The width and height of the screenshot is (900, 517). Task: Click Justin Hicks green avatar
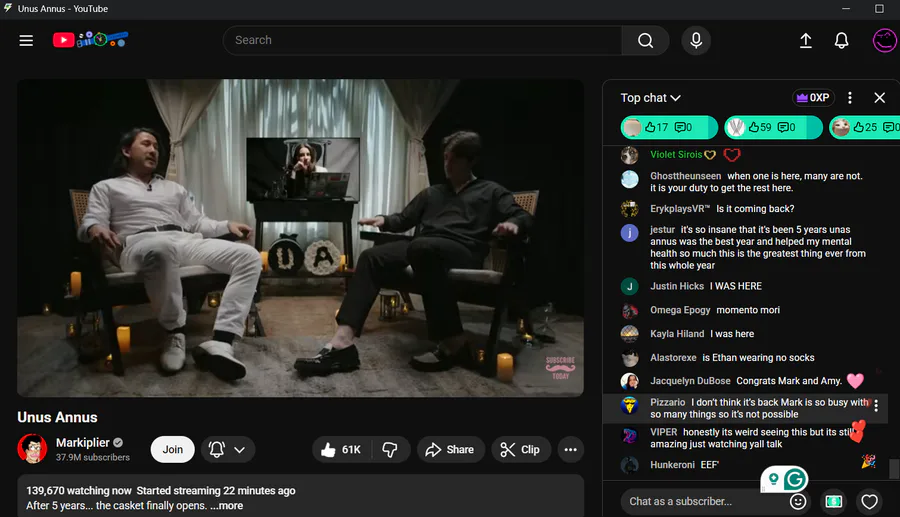pos(630,286)
